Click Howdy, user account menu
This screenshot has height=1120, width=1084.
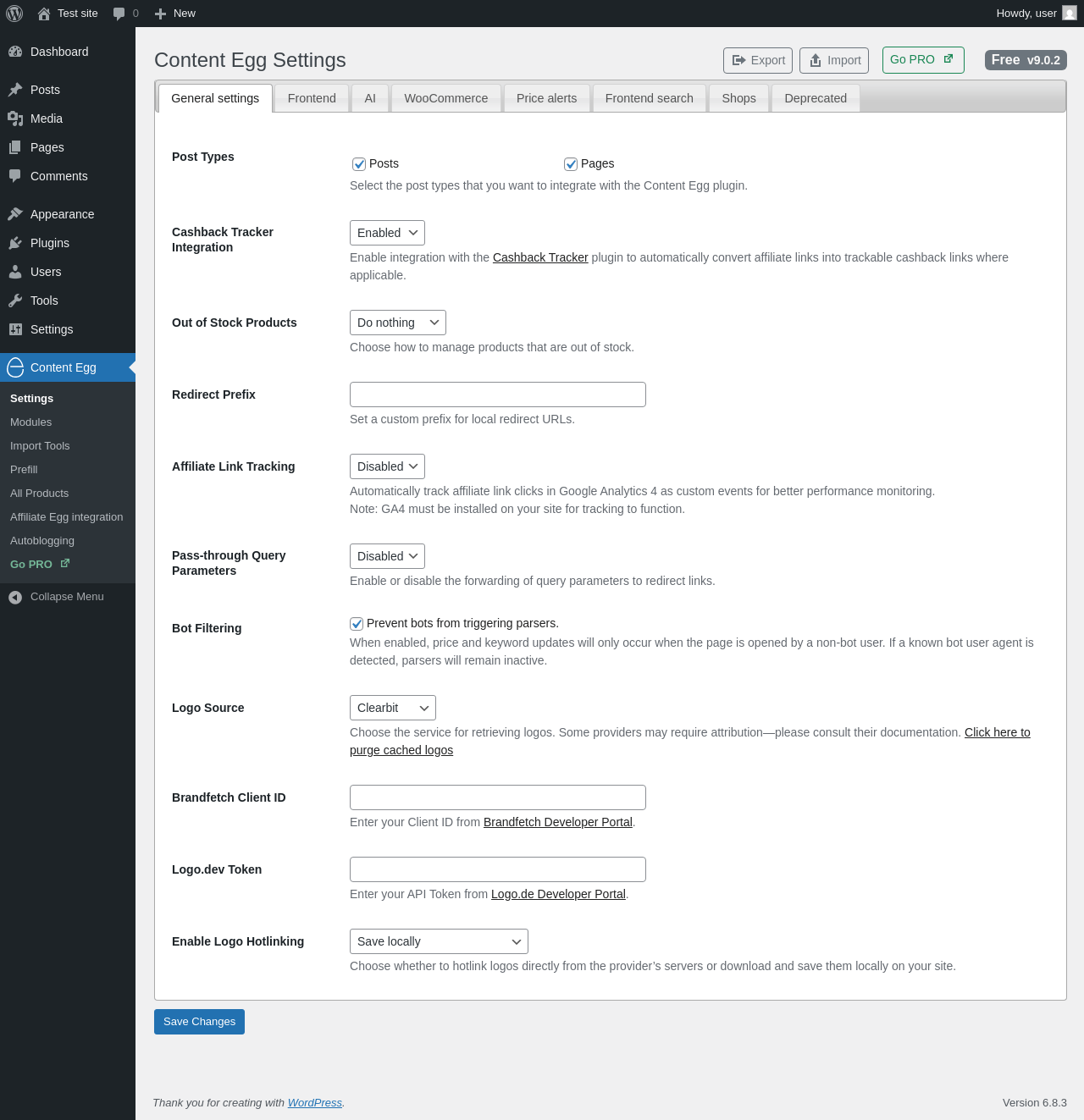1036,14
